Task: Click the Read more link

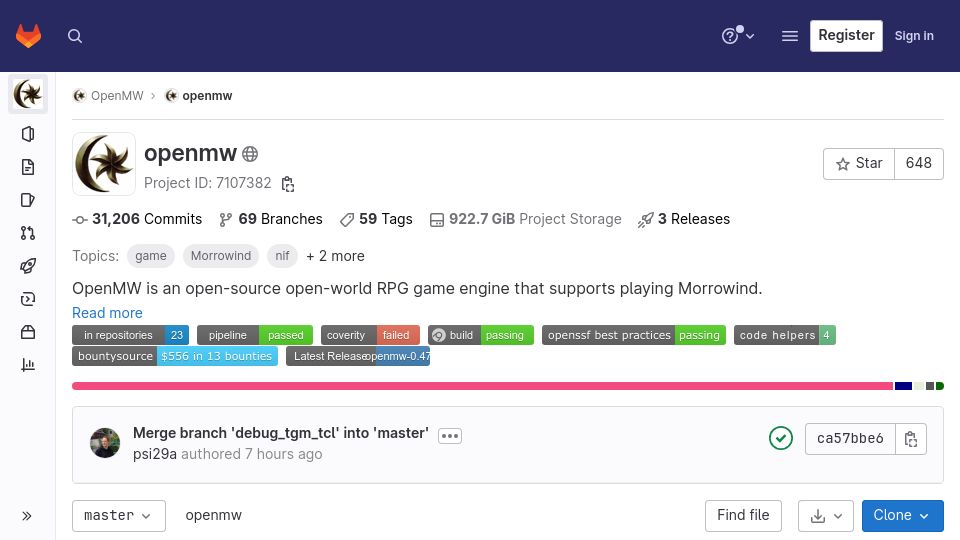Action: tap(107, 313)
